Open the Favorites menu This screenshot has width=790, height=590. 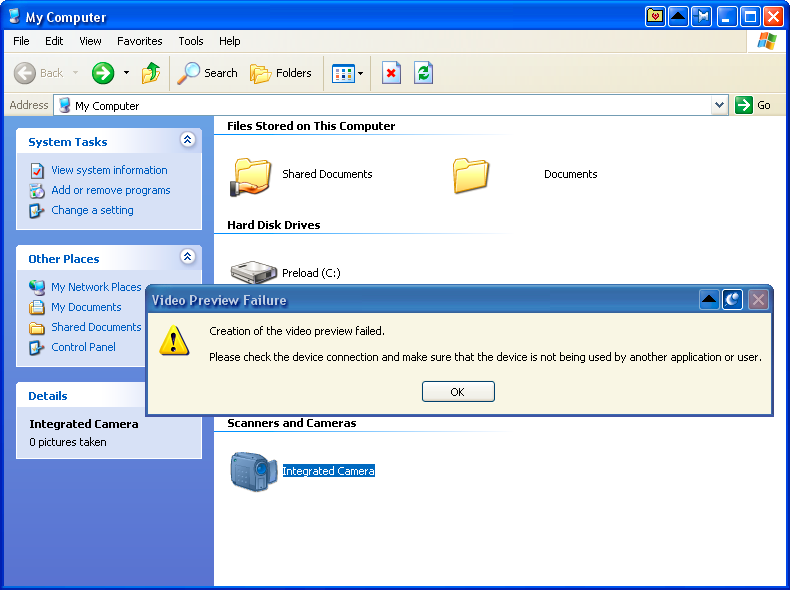(x=139, y=41)
